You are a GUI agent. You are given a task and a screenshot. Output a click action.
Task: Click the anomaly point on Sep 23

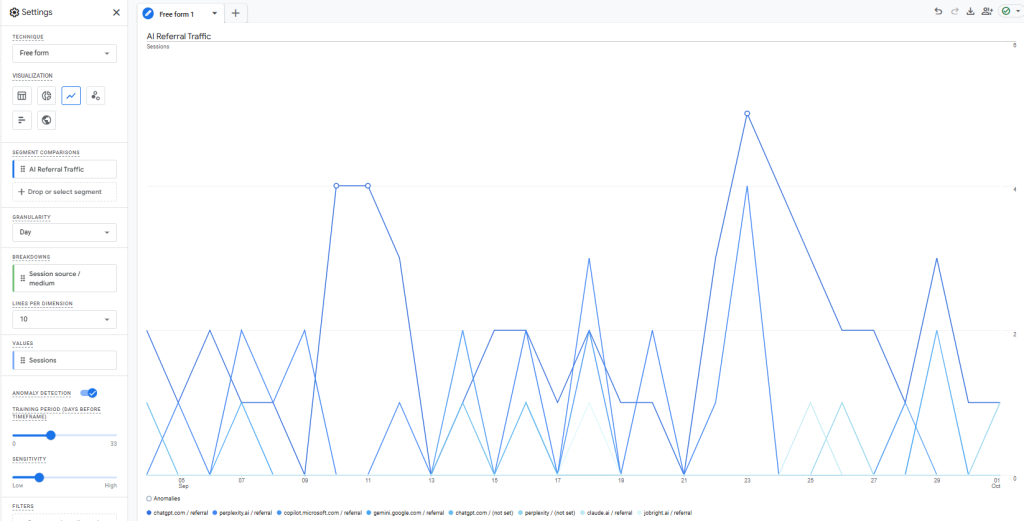747,114
